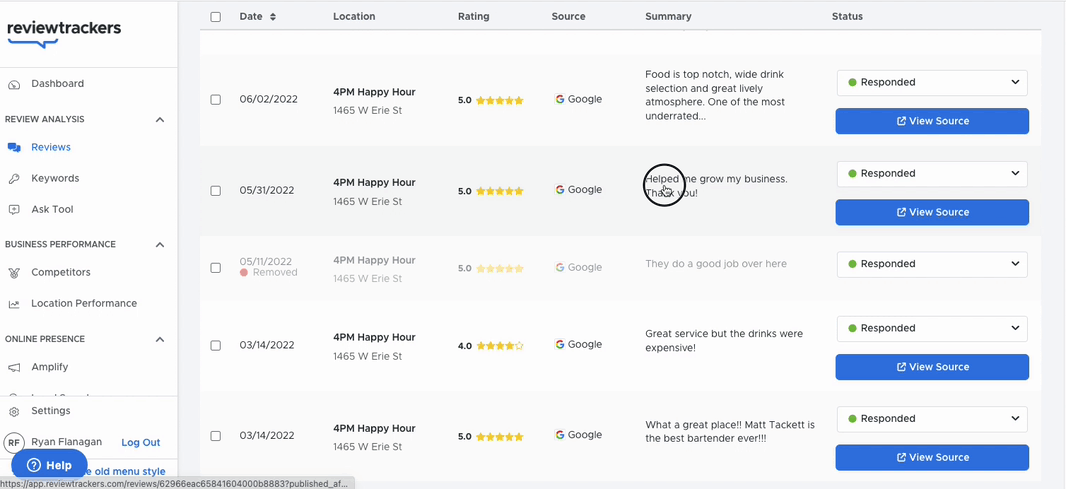The height and width of the screenshot is (489, 1066).
Task: Select the checkbox for 05/31/2022 review
Action: tap(216, 190)
